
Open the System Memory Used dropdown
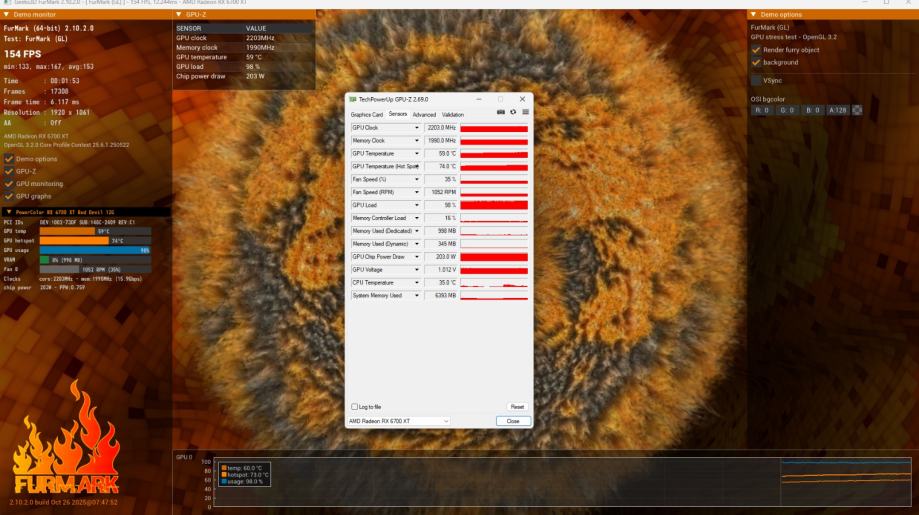coord(417,295)
